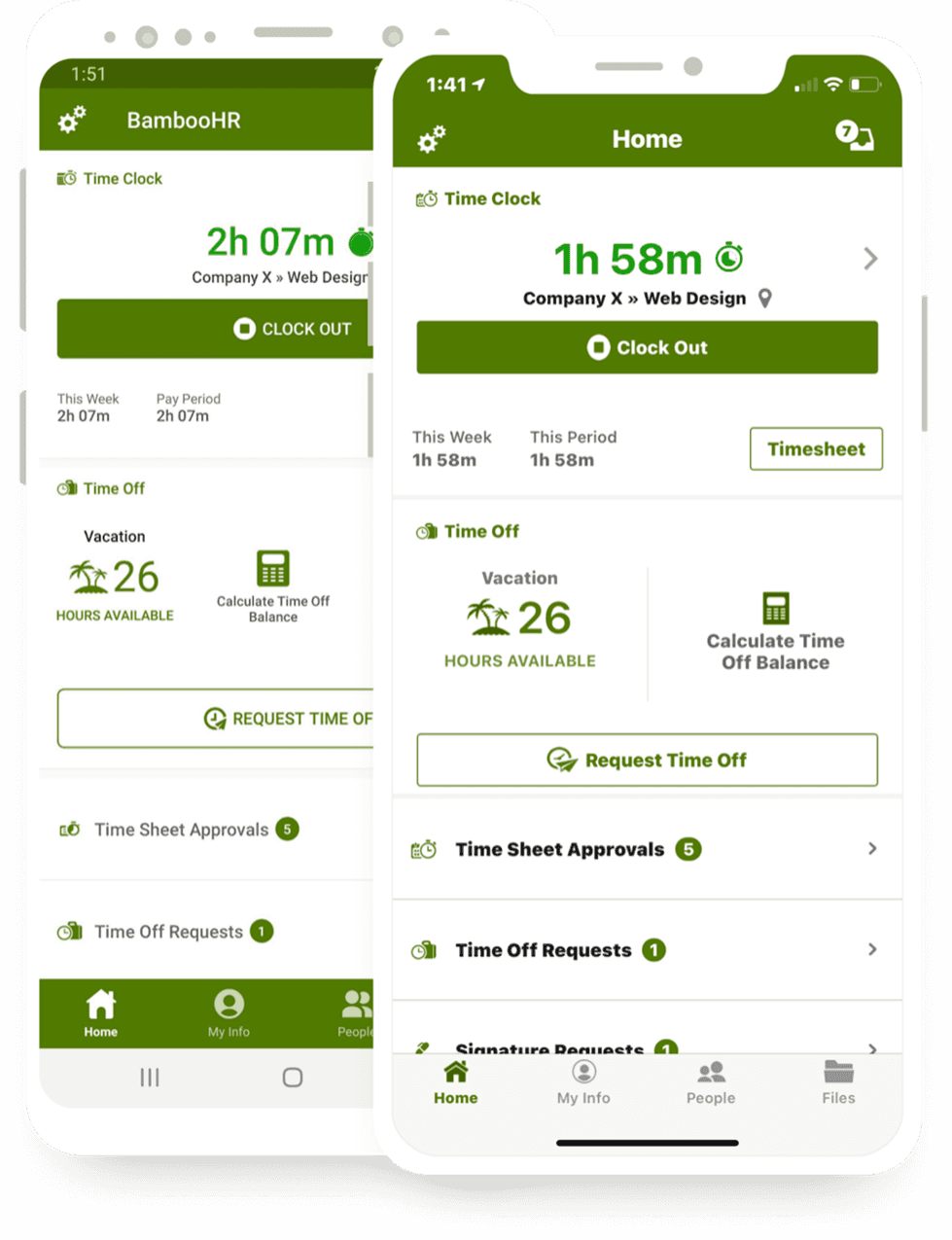Tap the calculator icon on the Android screen
952x1240 pixels.
coord(273,569)
